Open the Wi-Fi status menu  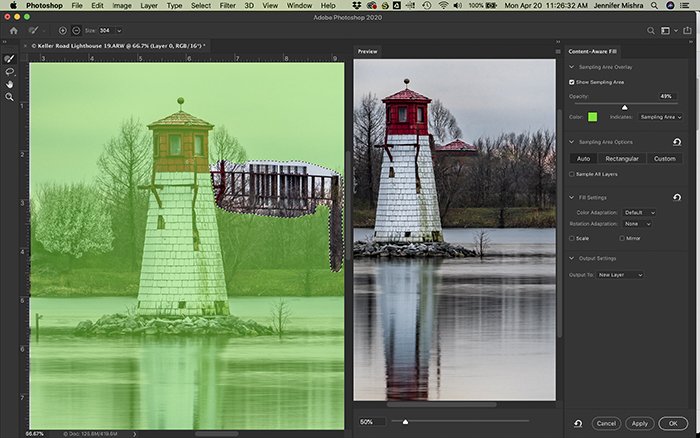pyautogui.click(x=443, y=5)
